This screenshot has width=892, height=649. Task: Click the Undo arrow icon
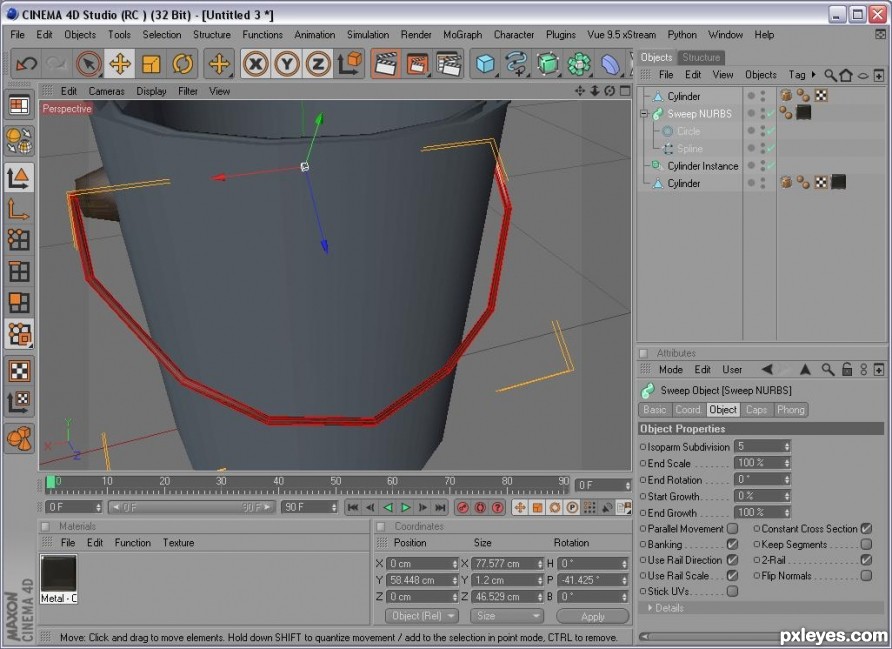click(26, 64)
